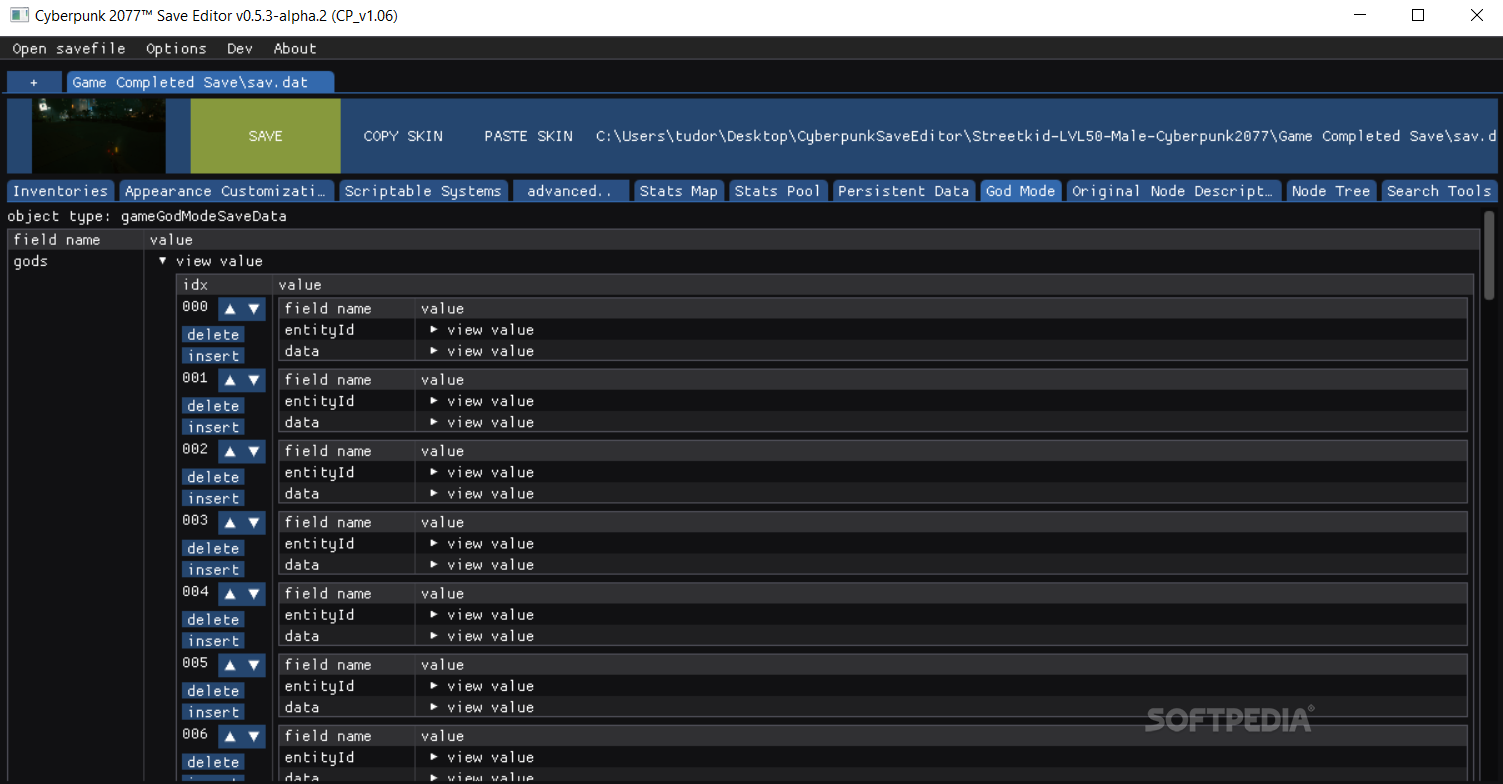Expand entityId view value of entry 003

tap(434, 544)
